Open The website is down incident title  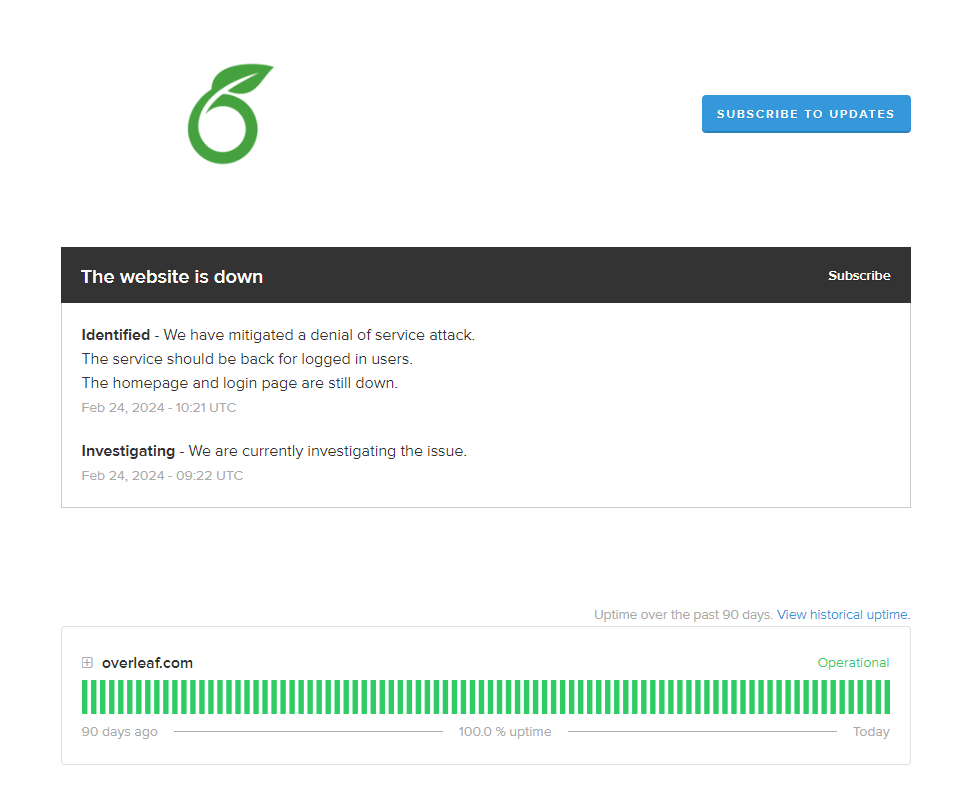172,276
